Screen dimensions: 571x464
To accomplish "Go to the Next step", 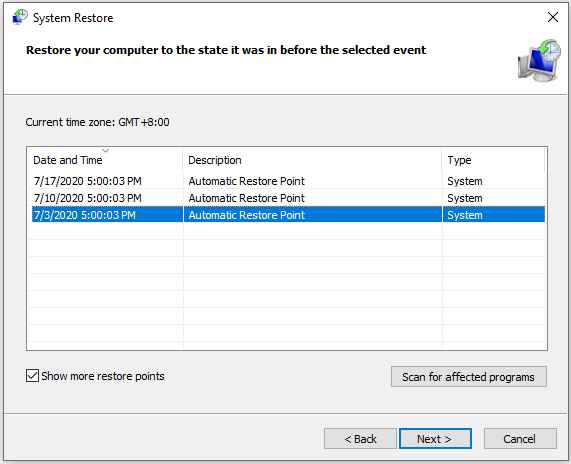I will (x=435, y=439).
